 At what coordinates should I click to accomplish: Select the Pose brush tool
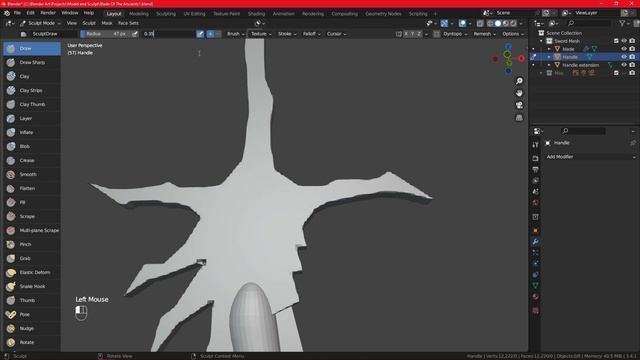(32, 314)
